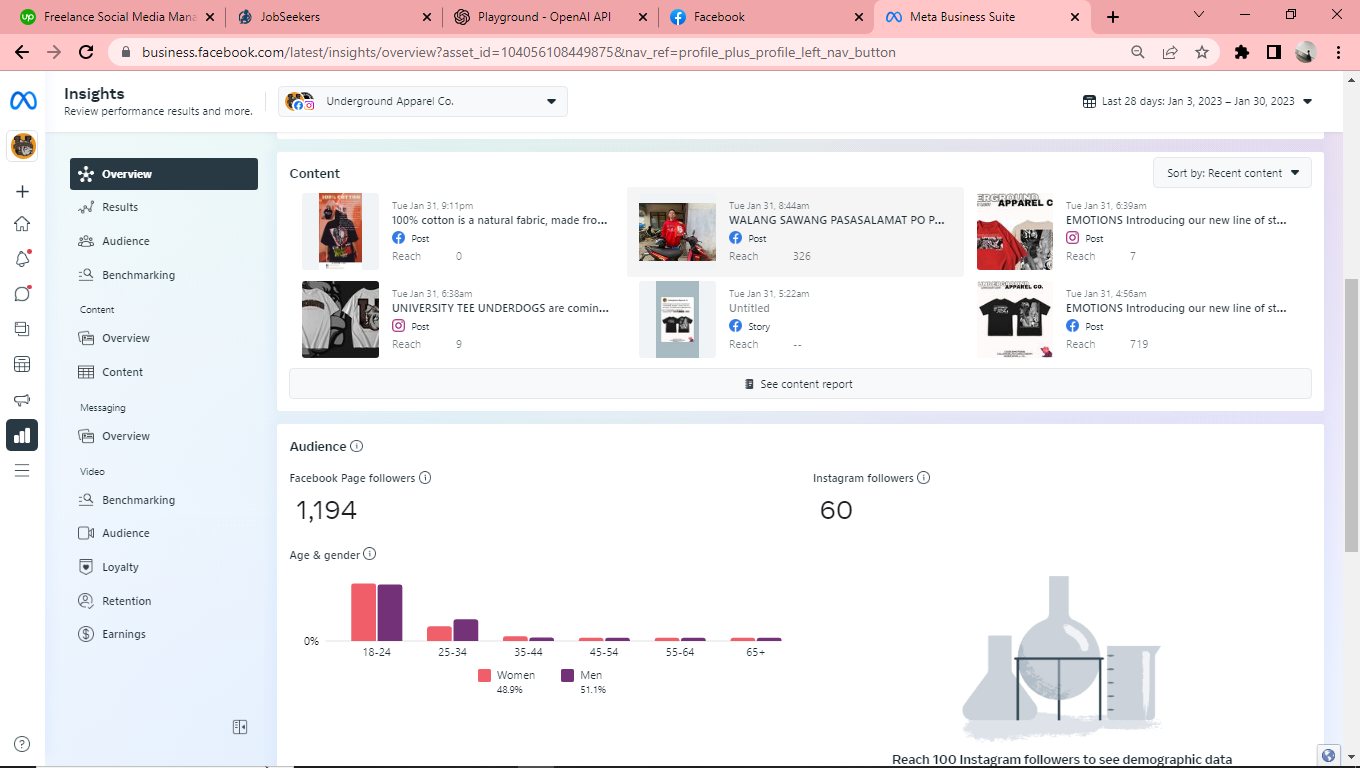Click the plus create icon in left rail
The image size is (1360, 768).
(22, 191)
